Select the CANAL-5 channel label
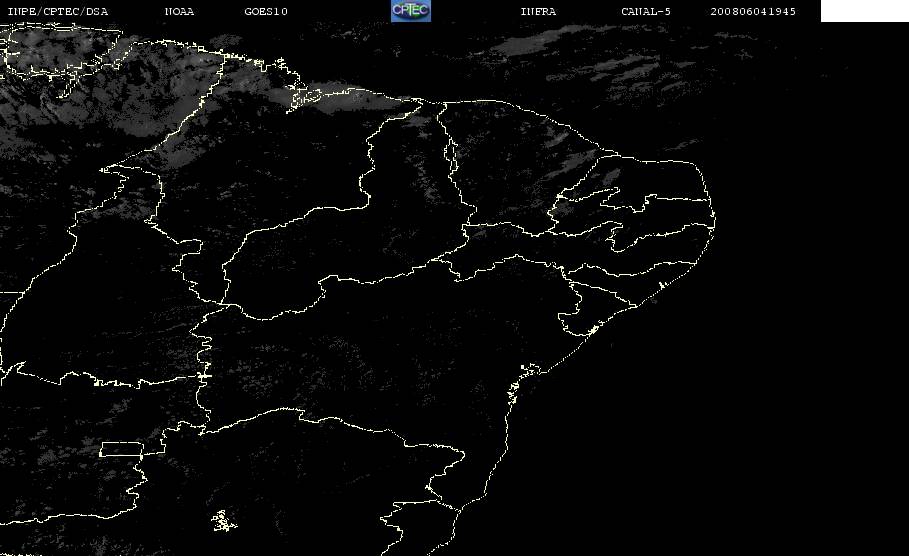 (646, 12)
